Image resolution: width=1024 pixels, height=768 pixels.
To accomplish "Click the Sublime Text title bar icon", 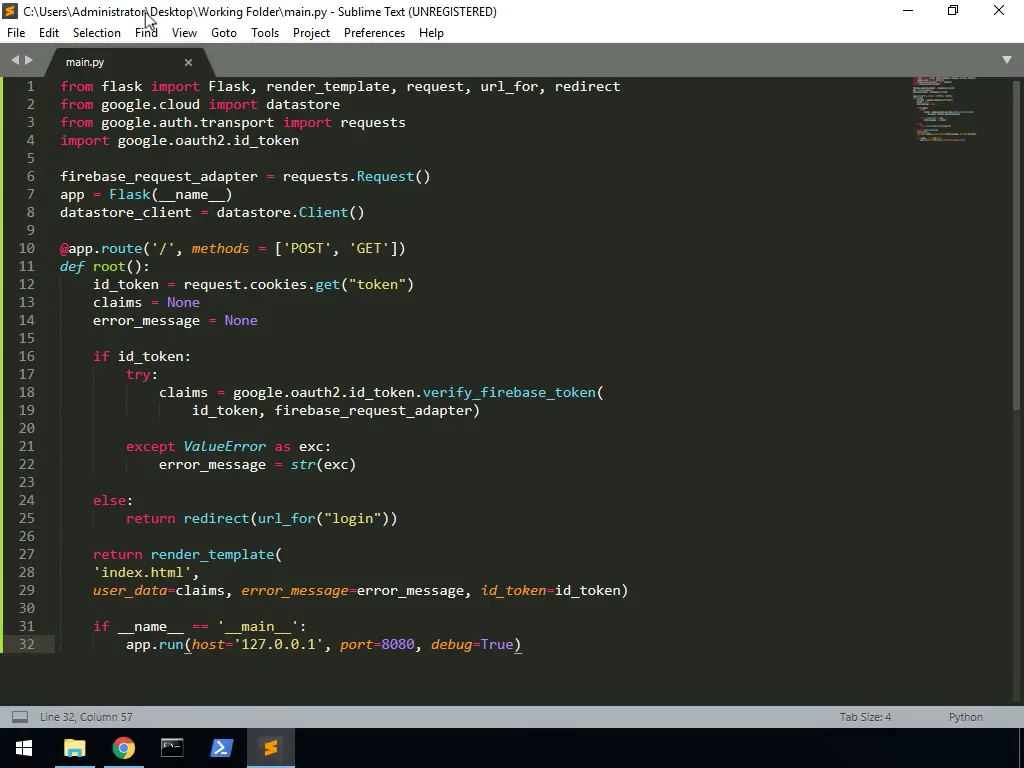I will 10,11.
